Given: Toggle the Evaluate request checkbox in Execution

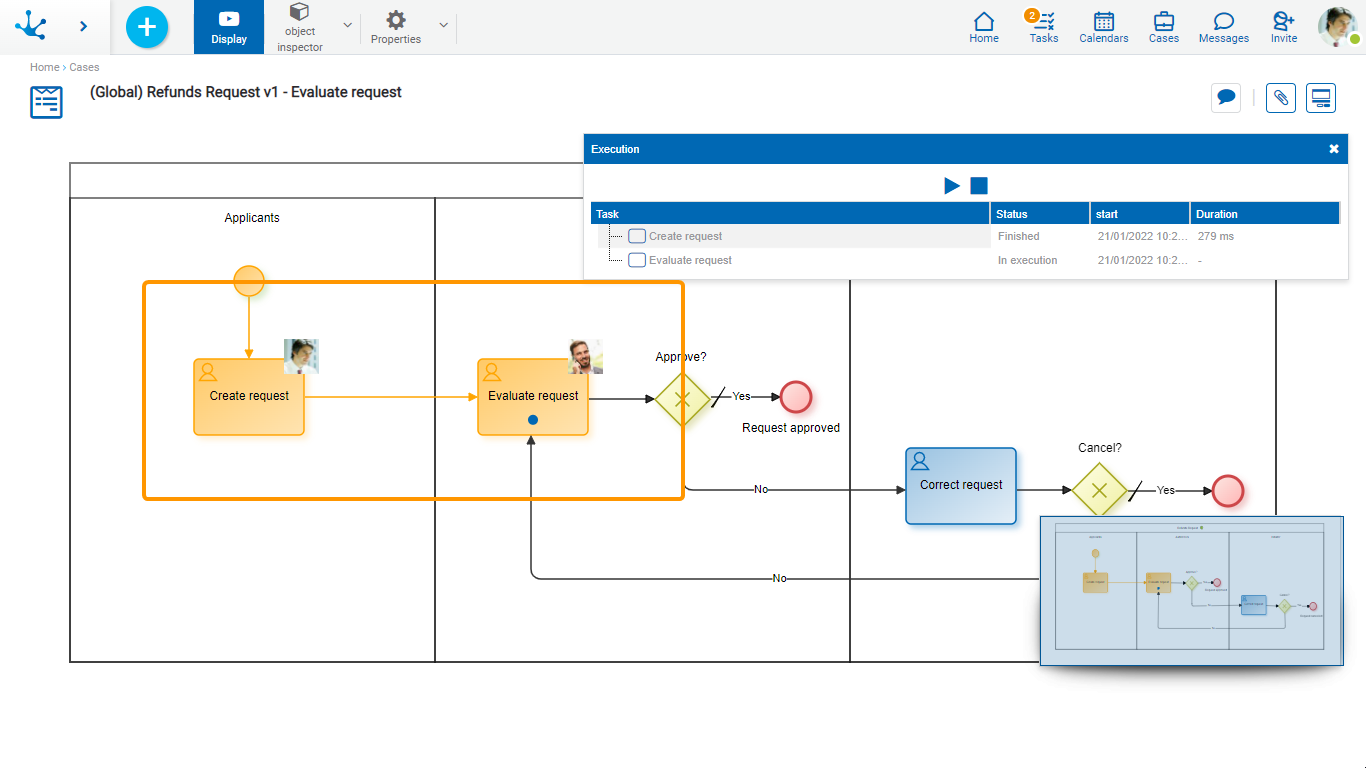Looking at the screenshot, I should click(637, 260).
